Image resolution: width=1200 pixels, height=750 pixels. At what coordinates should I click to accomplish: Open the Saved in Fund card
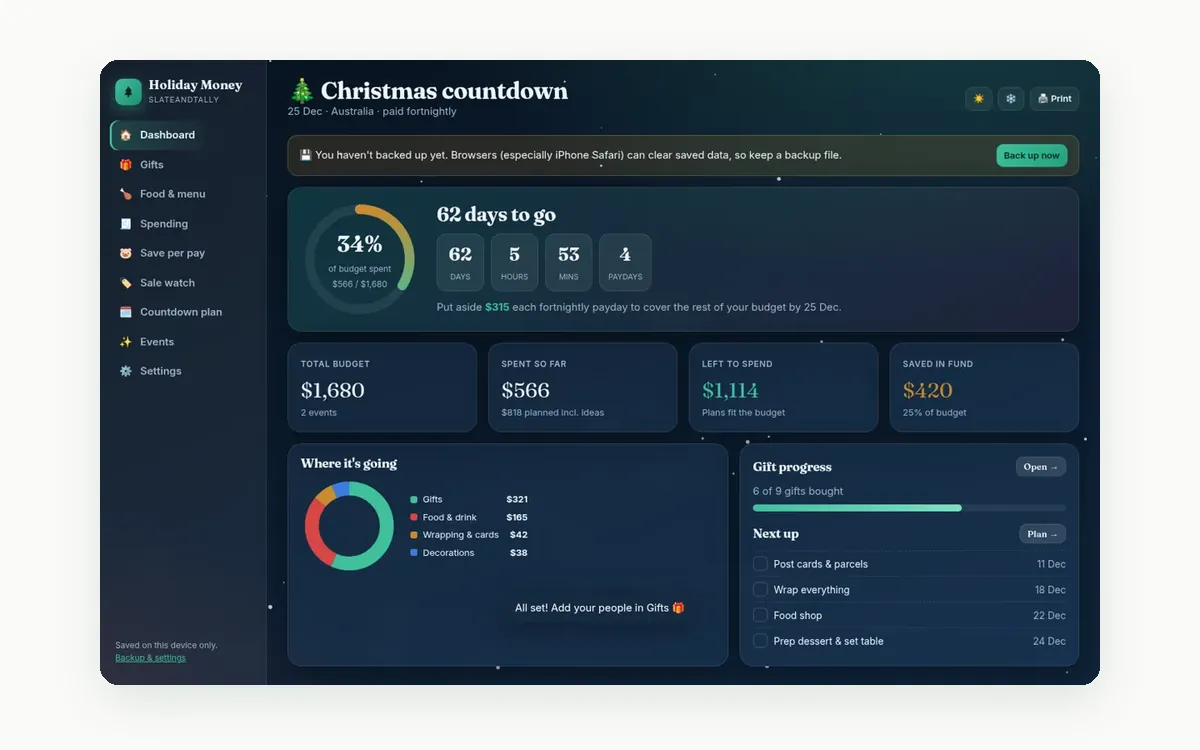pyautogui.click(x=984, y=388)
